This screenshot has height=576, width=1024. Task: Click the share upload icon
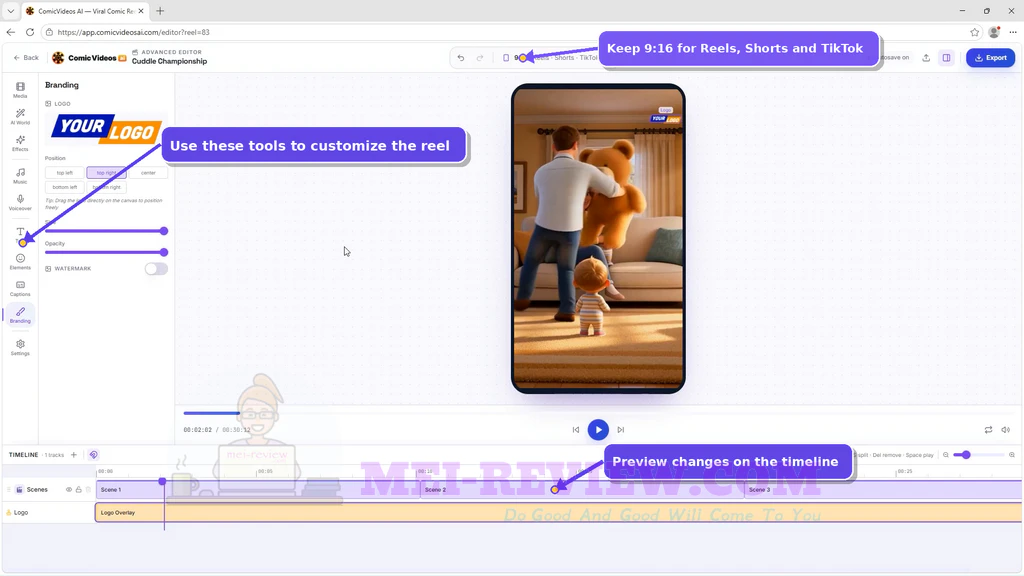click(926, 57)
